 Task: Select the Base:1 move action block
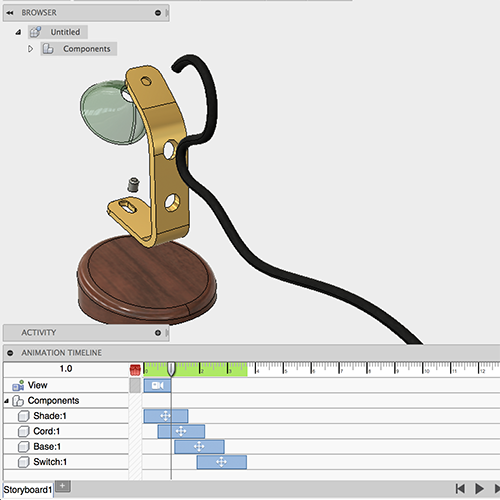pos(199,447)
